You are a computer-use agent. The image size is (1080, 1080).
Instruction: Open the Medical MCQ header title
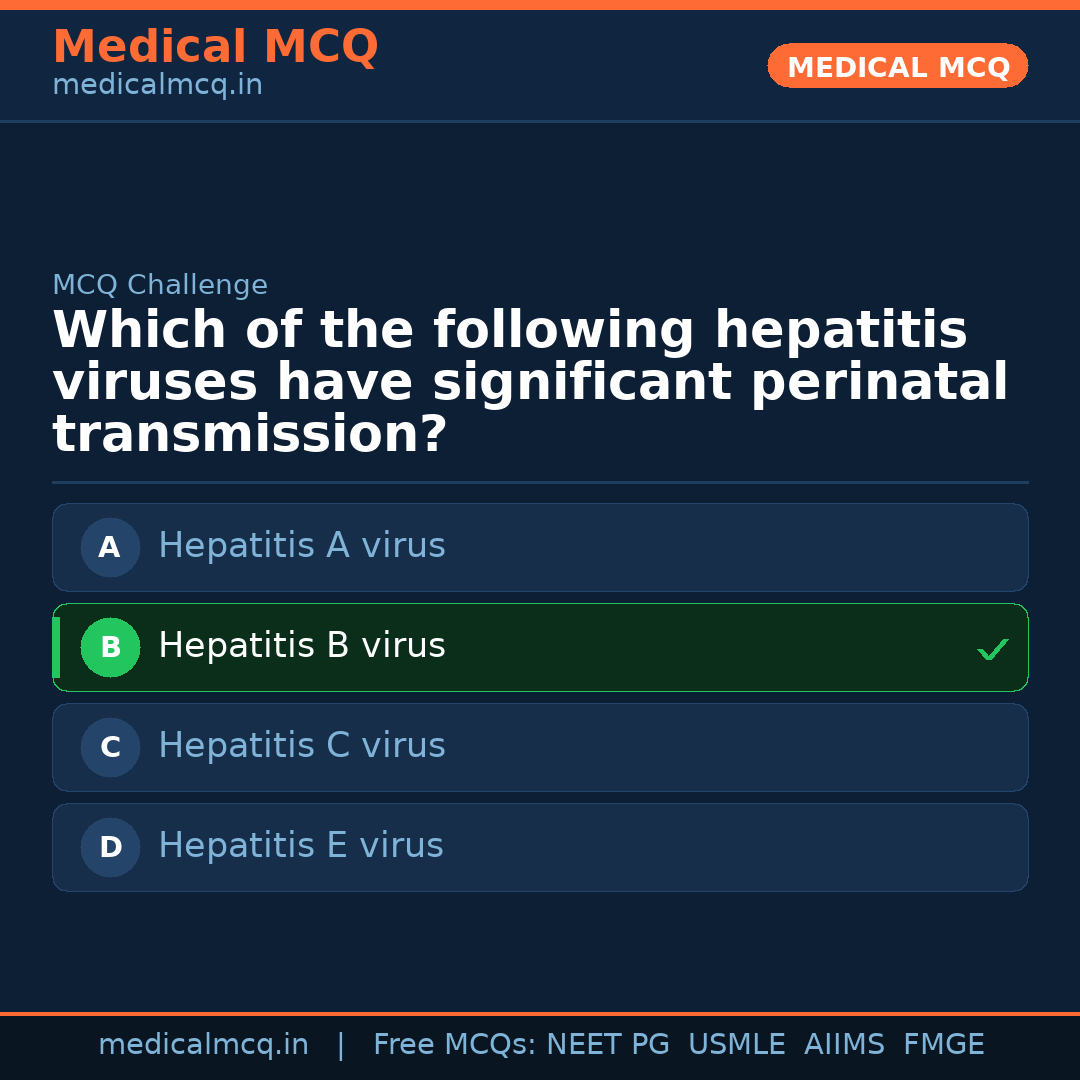click(x=215, y=47)
